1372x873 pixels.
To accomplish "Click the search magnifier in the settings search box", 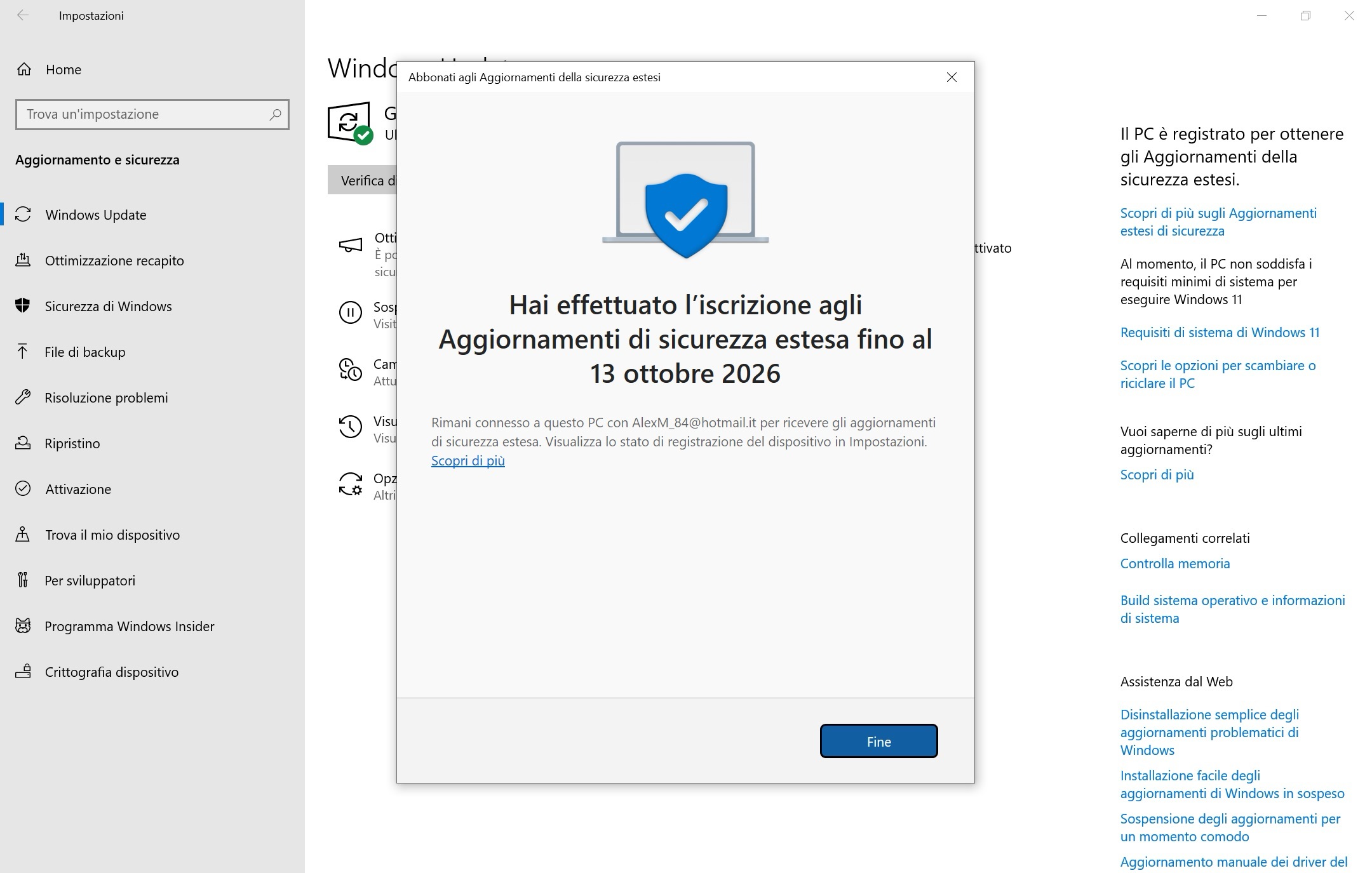I will click(x=276, y=114).
